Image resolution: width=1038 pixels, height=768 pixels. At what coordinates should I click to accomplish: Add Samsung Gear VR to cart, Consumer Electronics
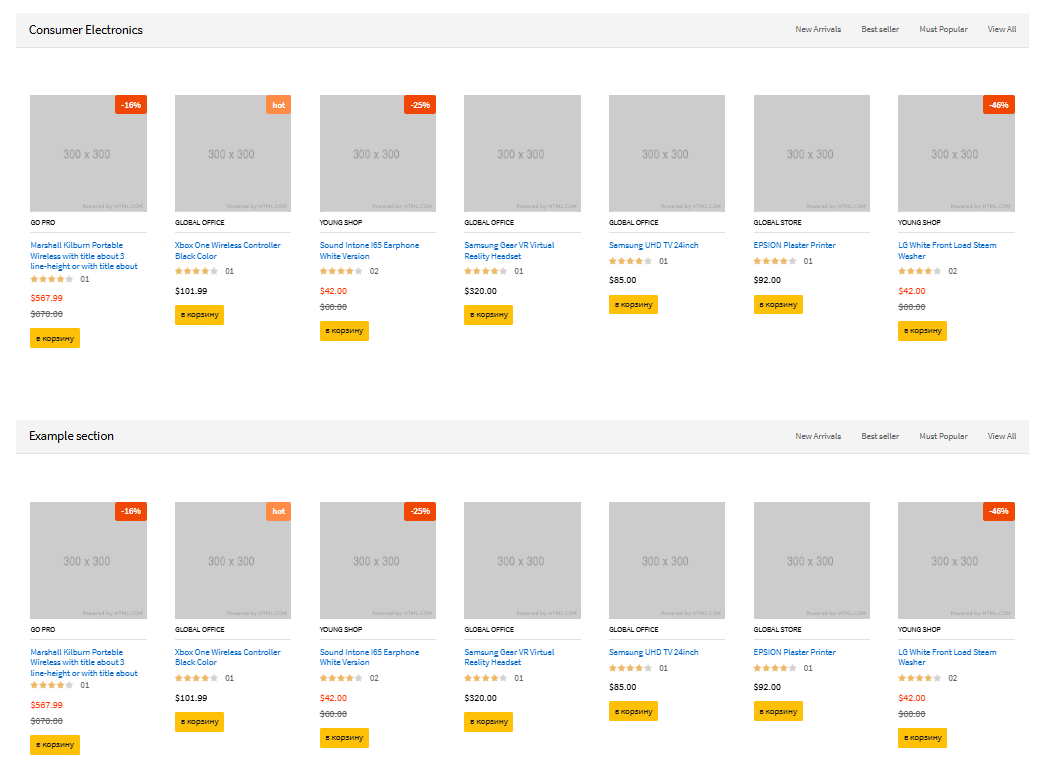[488, 315]
